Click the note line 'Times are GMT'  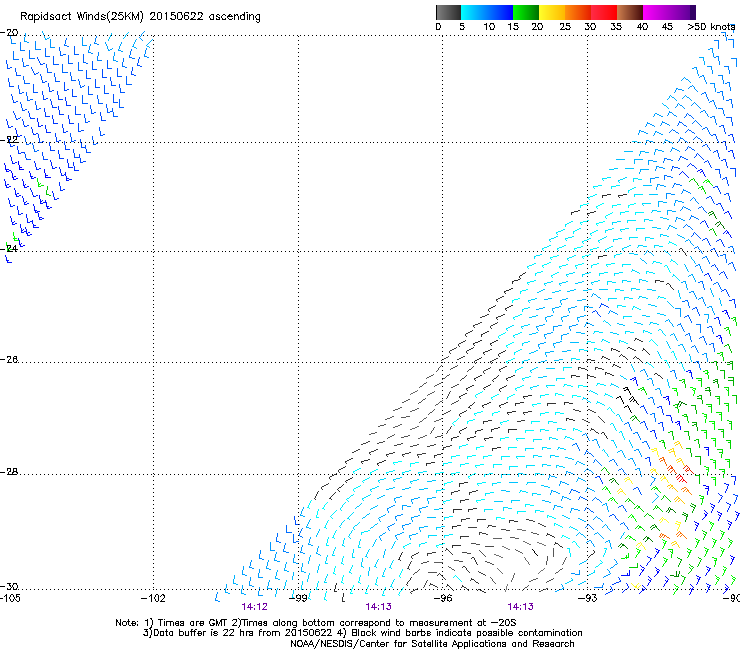pyautogui.click(x=192, y=623)
